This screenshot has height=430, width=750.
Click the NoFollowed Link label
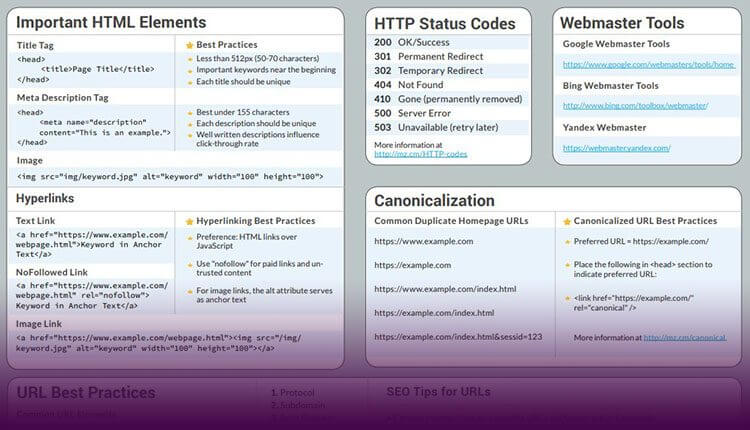[x=52, y=272]
